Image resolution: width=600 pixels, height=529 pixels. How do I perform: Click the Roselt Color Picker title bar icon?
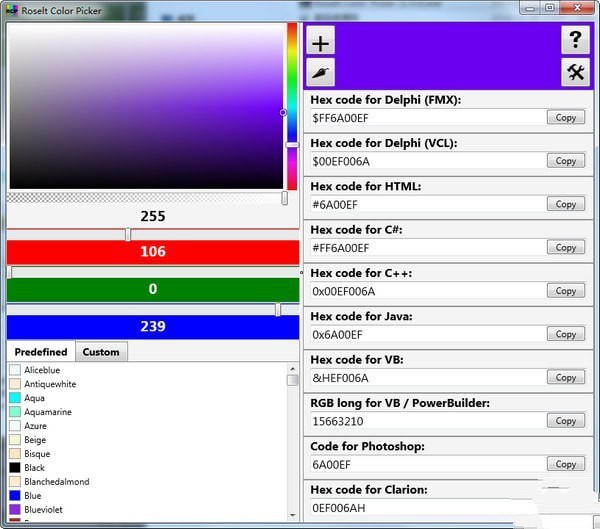pyautogui.click(x=12, y=10)
